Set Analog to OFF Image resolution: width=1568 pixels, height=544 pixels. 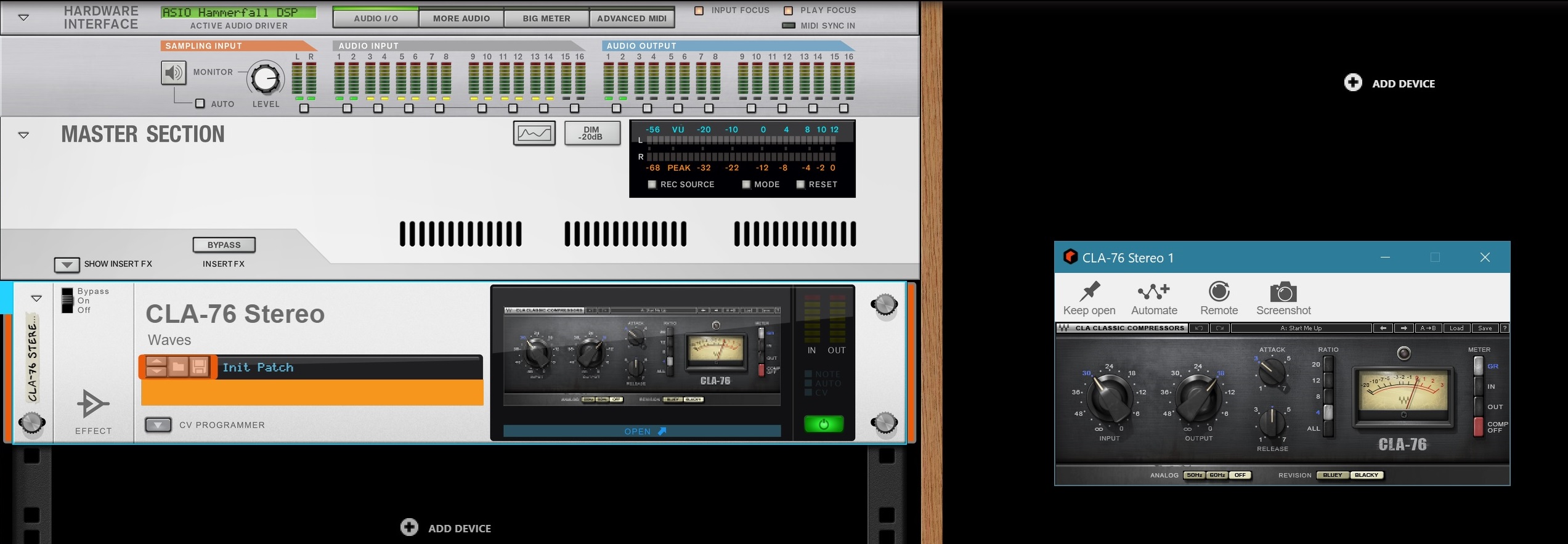(1240, 475)
